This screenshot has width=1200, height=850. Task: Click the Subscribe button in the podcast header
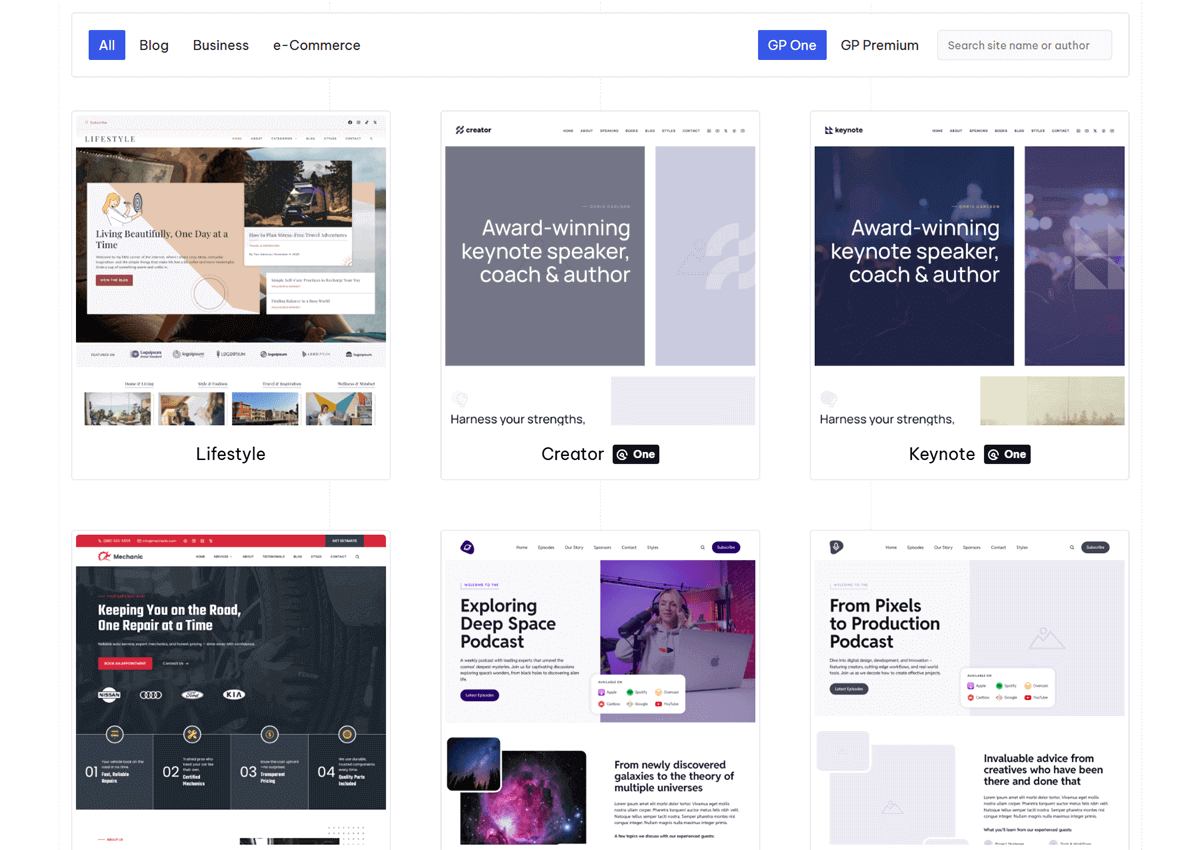pos(726,547)
